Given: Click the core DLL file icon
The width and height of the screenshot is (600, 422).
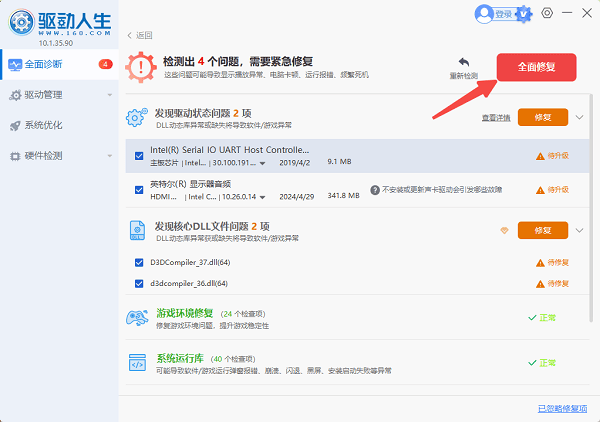Looking at the screenshot, I should point(137,230).
